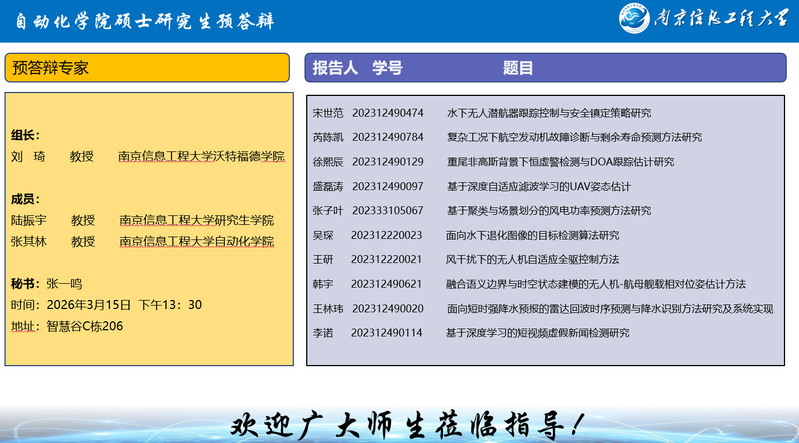
Task: Click student ID 202312490784 for 芮陈凯
Action: [x=387, y=137]
